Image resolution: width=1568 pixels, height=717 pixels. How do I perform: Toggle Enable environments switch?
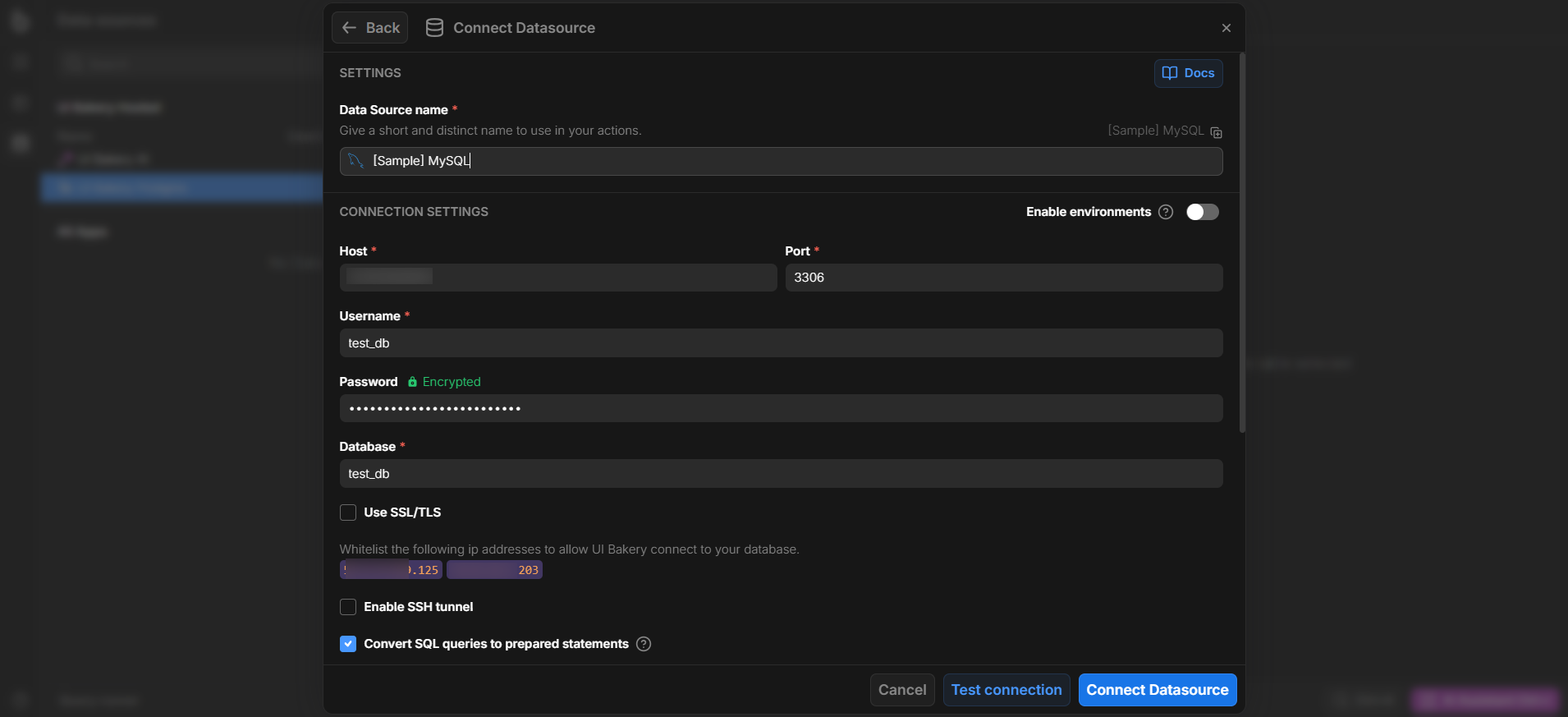[x=1202, y=212]
